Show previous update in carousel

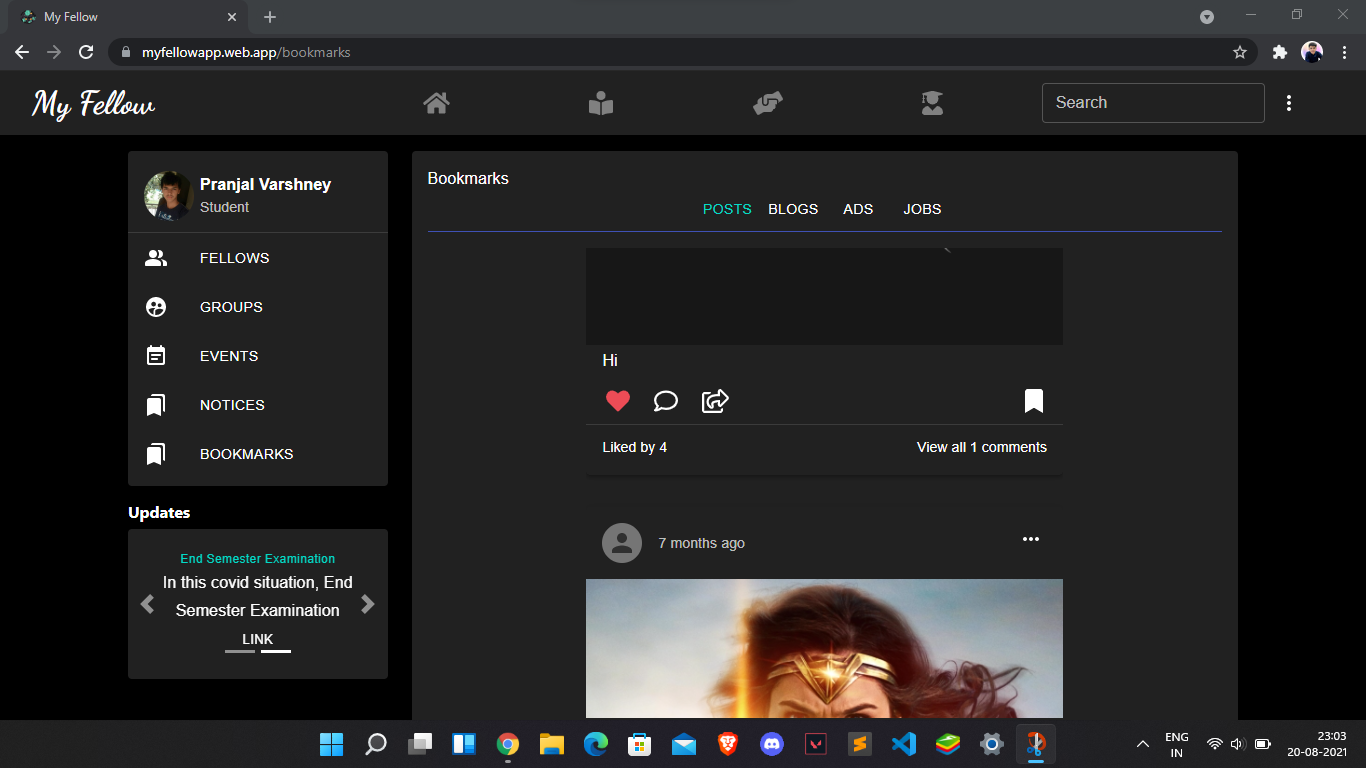point(148,604)
